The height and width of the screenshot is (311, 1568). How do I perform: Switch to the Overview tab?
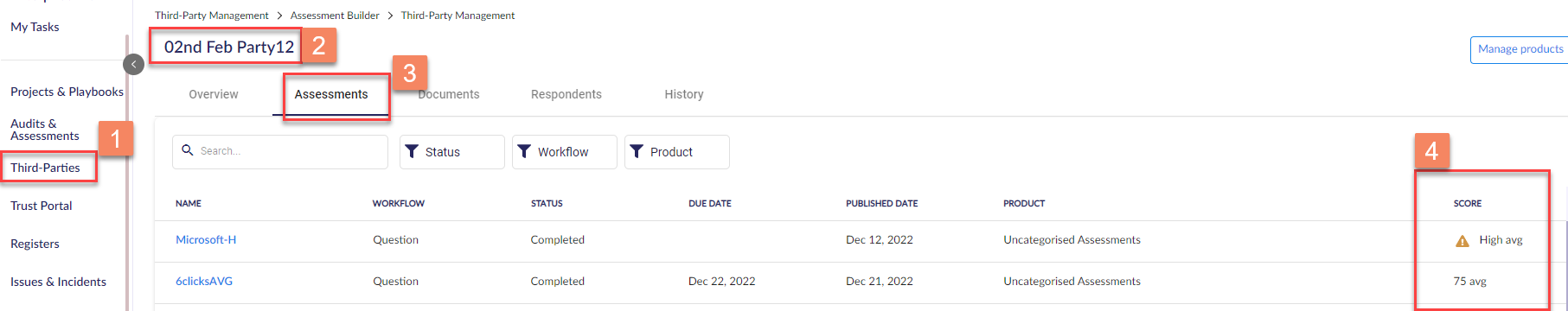tap(214, 94)
